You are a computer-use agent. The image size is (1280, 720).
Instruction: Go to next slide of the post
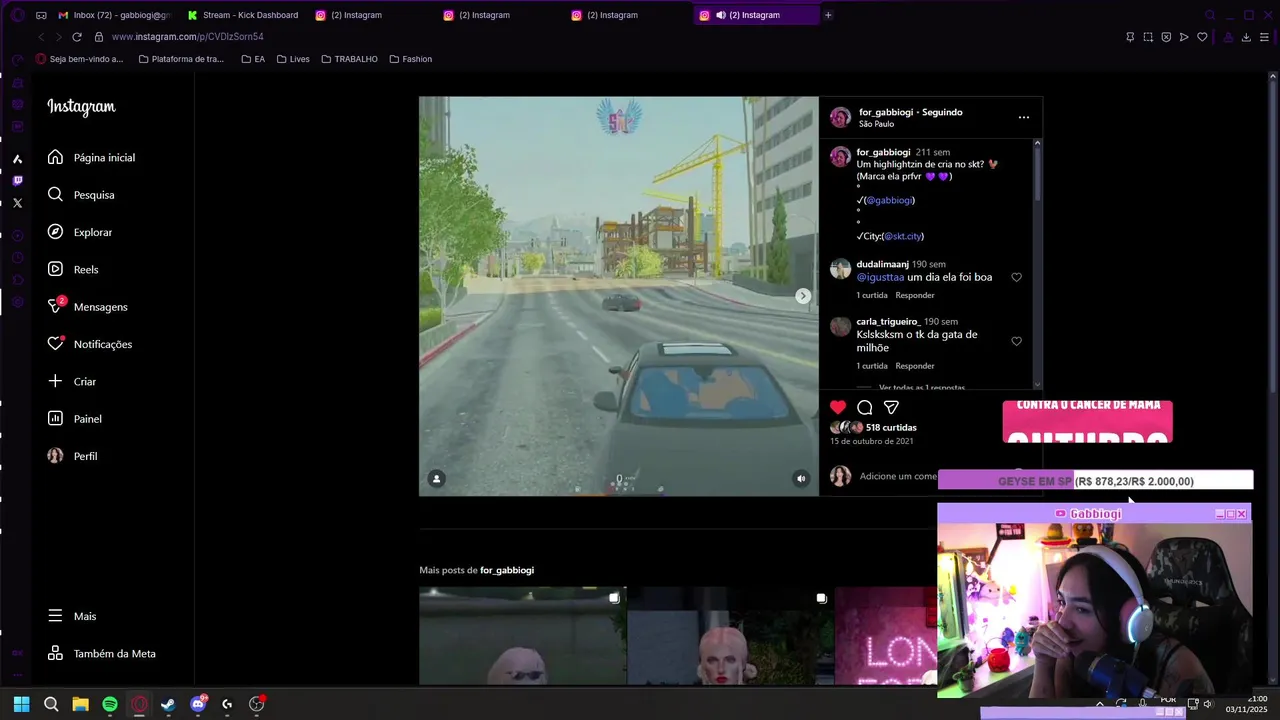[x=802, y=296]
